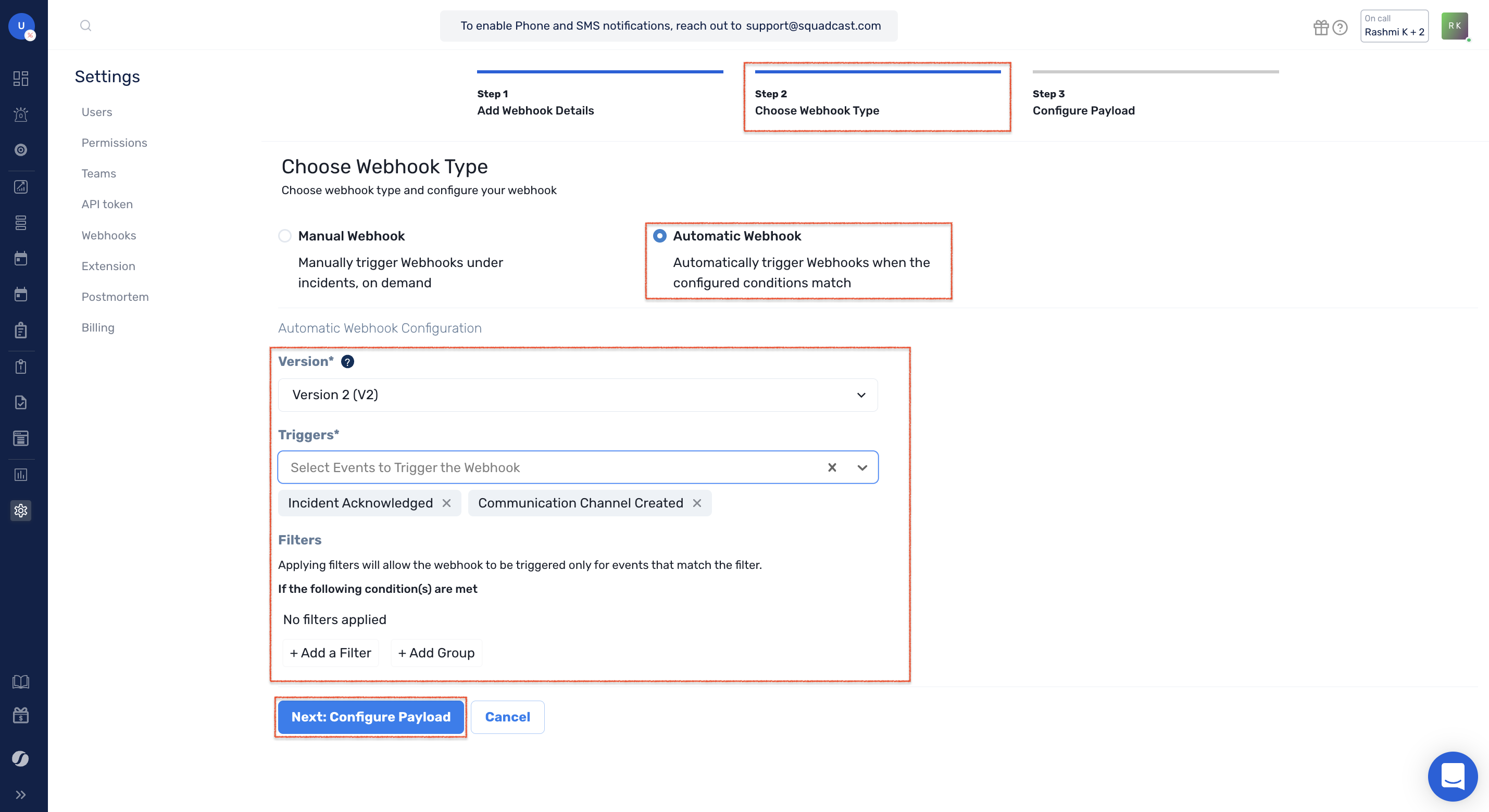Expand the Triggers event selection dropdown

tap(862, 467)
